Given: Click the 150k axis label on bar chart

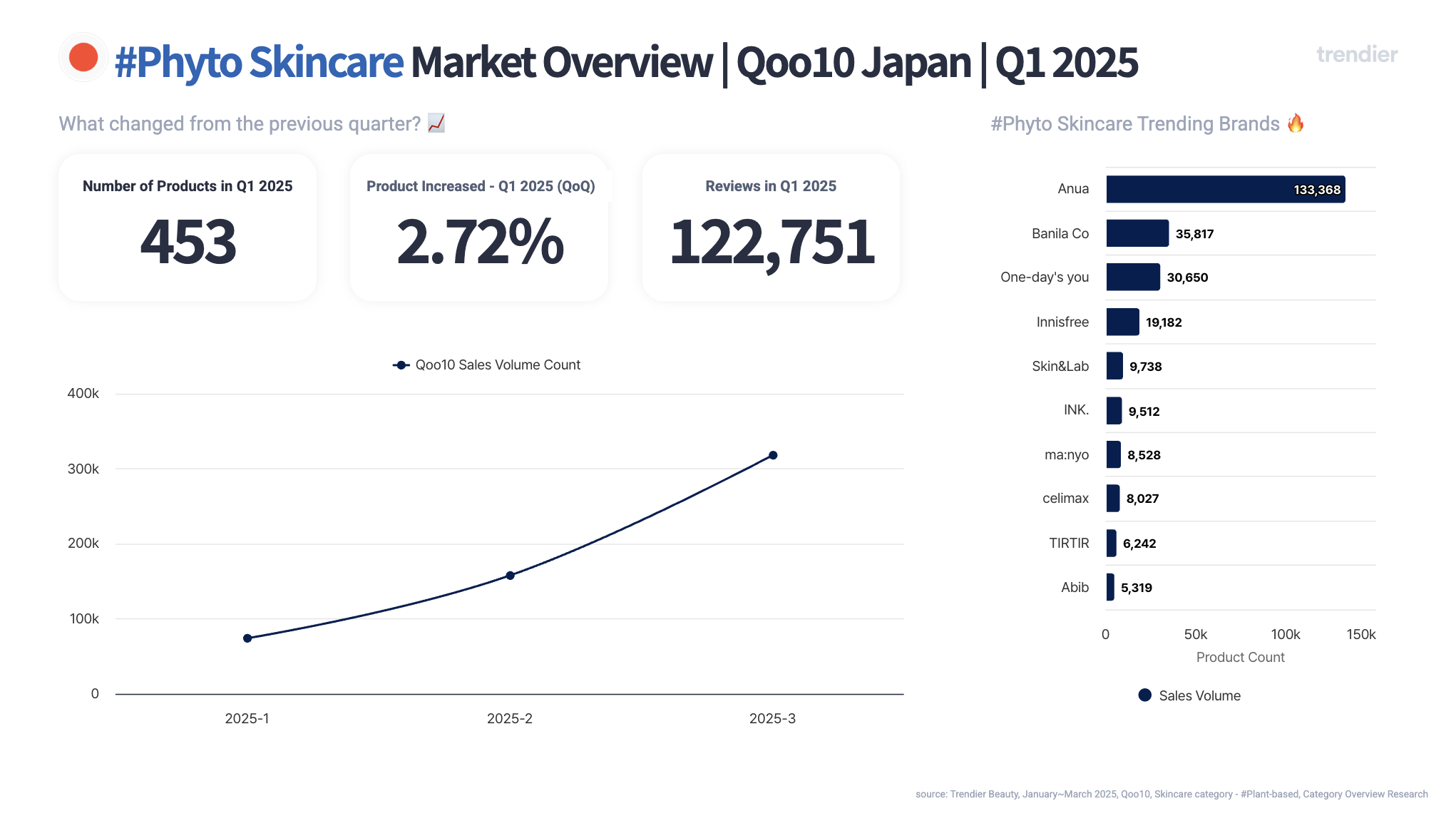Looking at the screenshot, I should point(1360,634).
